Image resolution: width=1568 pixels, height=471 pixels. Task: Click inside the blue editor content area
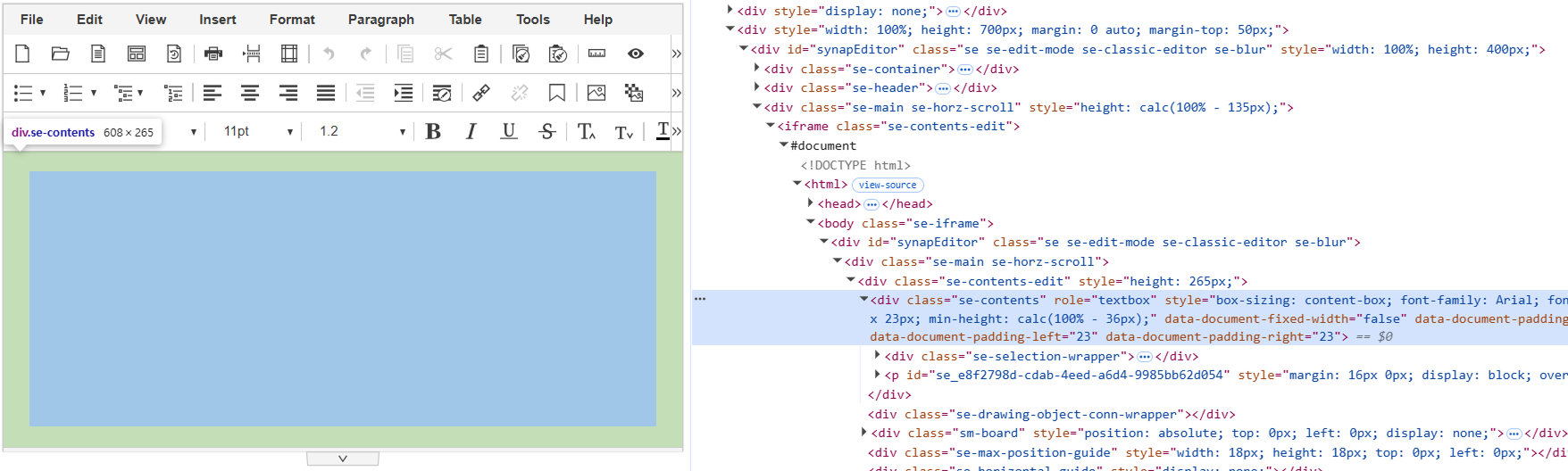coord(343,298)
